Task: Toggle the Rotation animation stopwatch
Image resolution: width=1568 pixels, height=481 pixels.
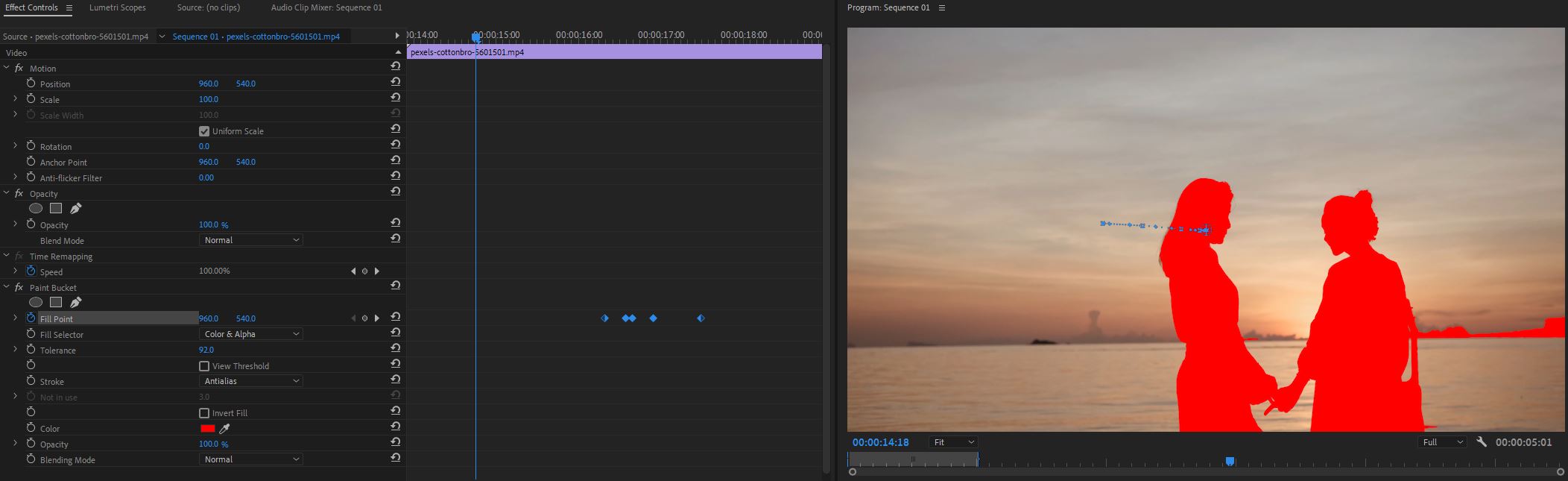Action: [x=31, y=146]
